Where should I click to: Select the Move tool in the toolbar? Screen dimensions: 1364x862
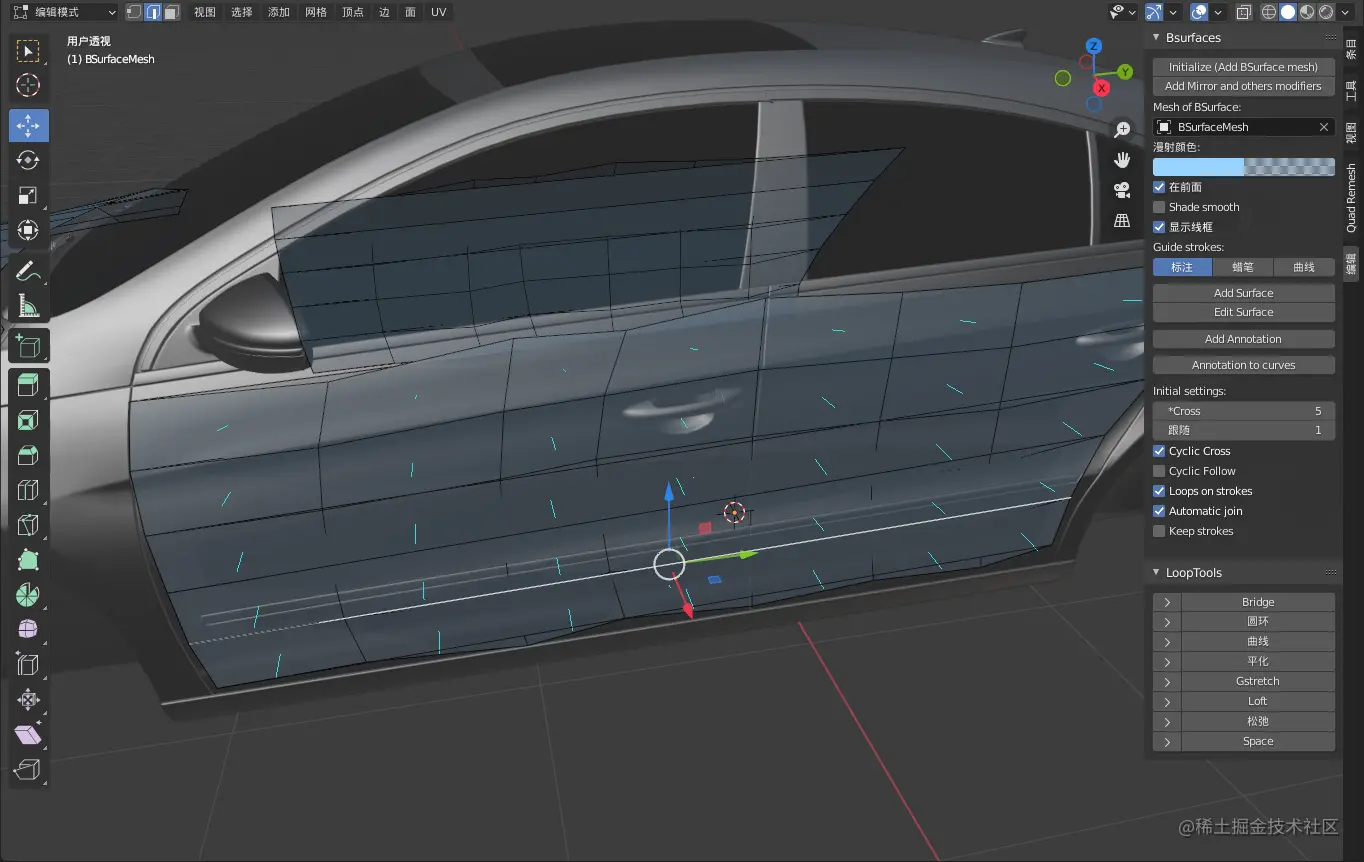(x=28, y=125)
